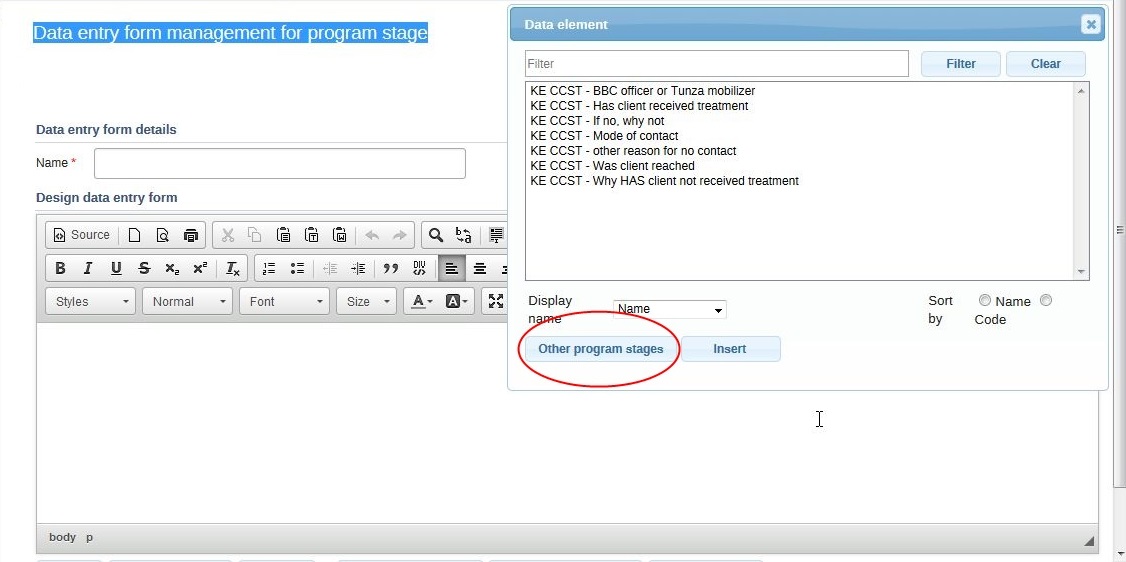
Task: Click the Increase Indent icon
Action: (358, 268)
